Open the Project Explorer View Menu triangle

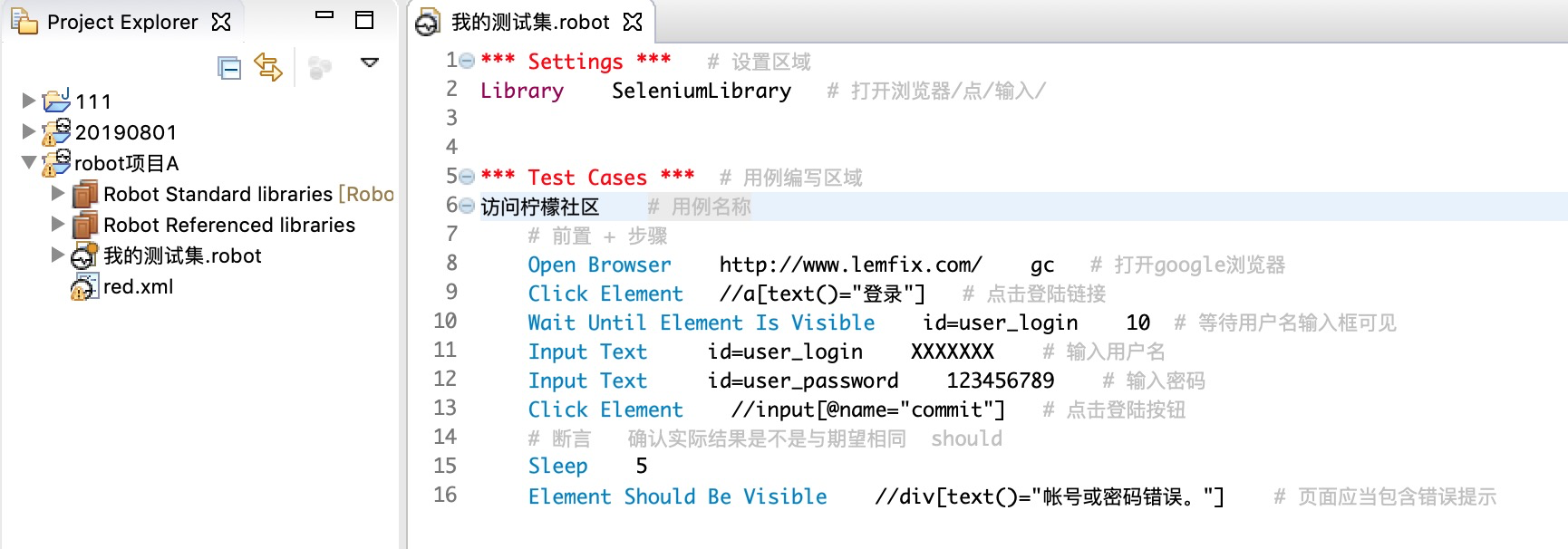tap(369, 63)
